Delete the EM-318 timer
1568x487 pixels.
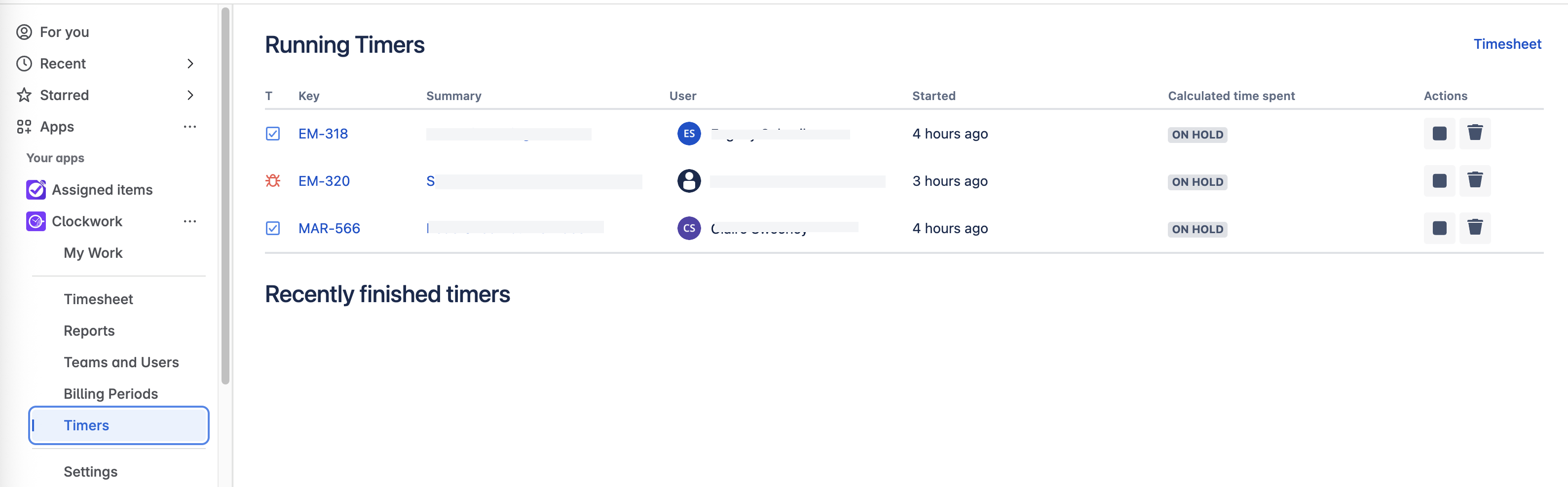(x=1474, y=134)
